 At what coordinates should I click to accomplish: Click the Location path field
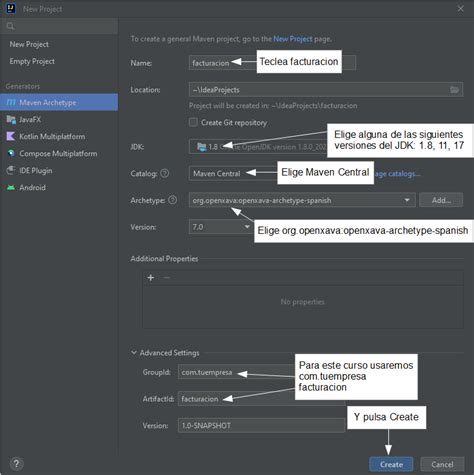[x=326, y=90]
